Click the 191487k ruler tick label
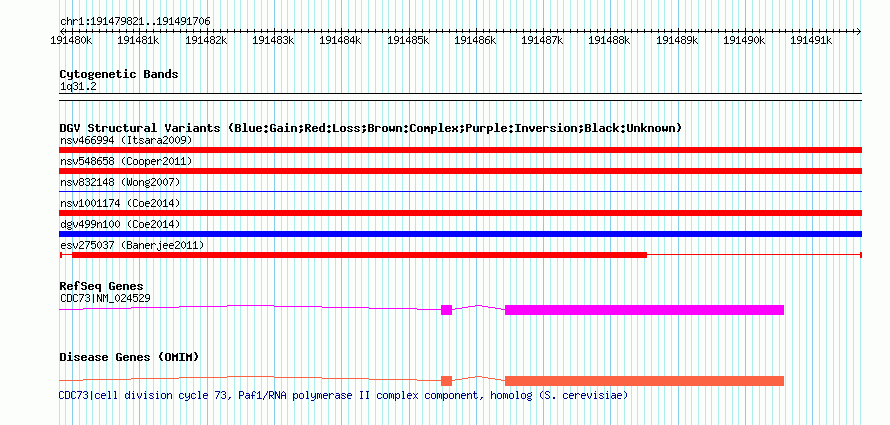890x425 pixels. (x=542, y=40)
